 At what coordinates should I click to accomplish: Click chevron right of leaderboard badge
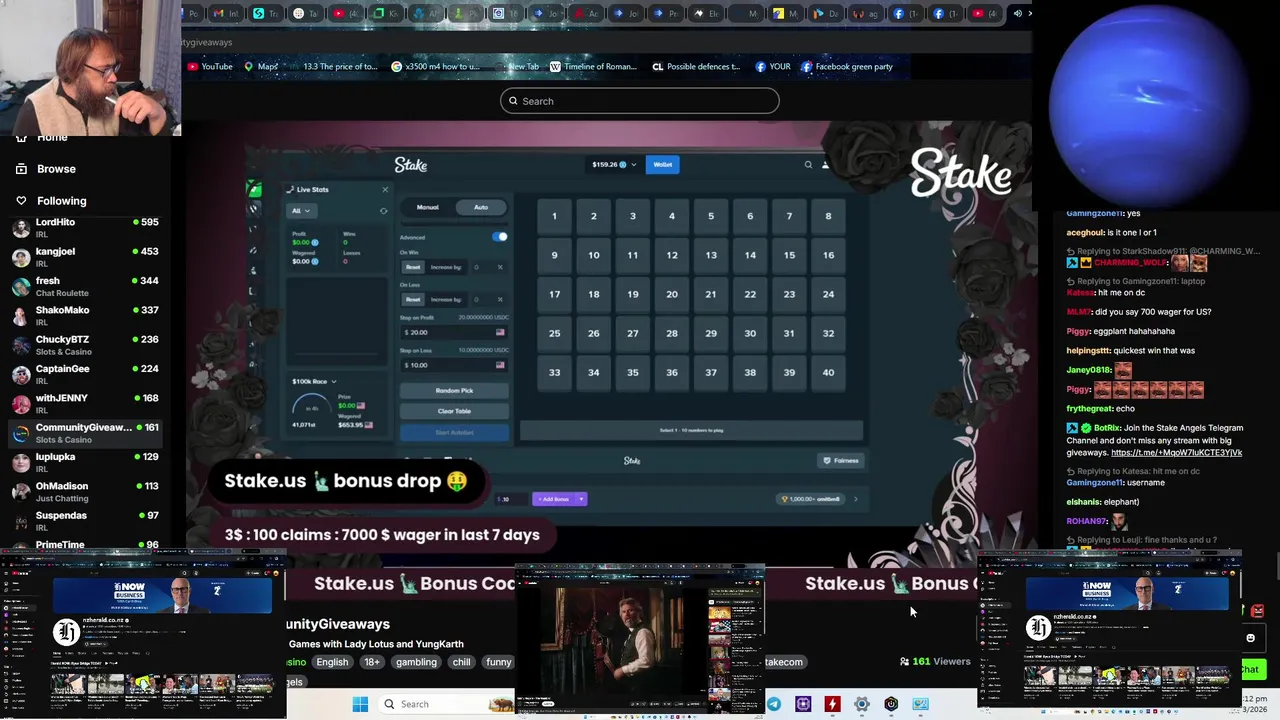[855, 499]
